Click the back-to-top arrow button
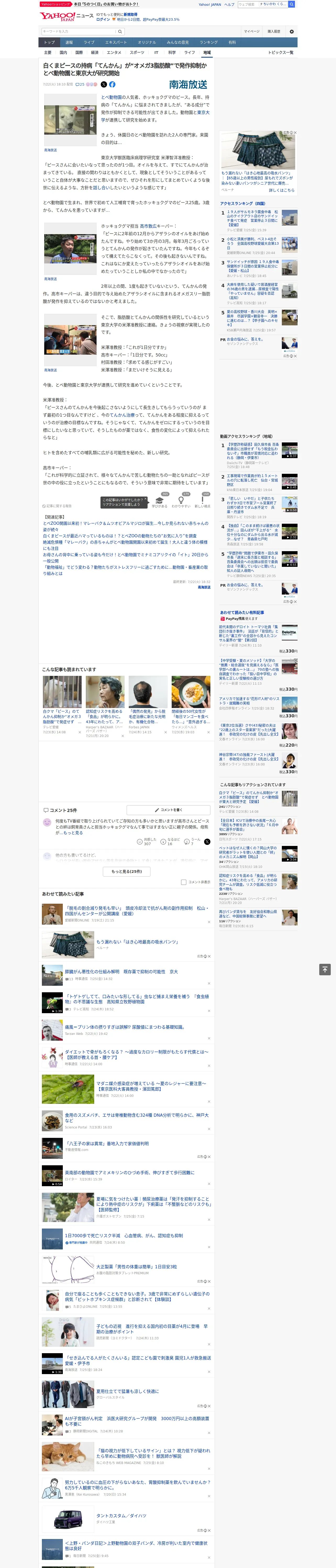The image size is (336, 1568). pos(325,969)
